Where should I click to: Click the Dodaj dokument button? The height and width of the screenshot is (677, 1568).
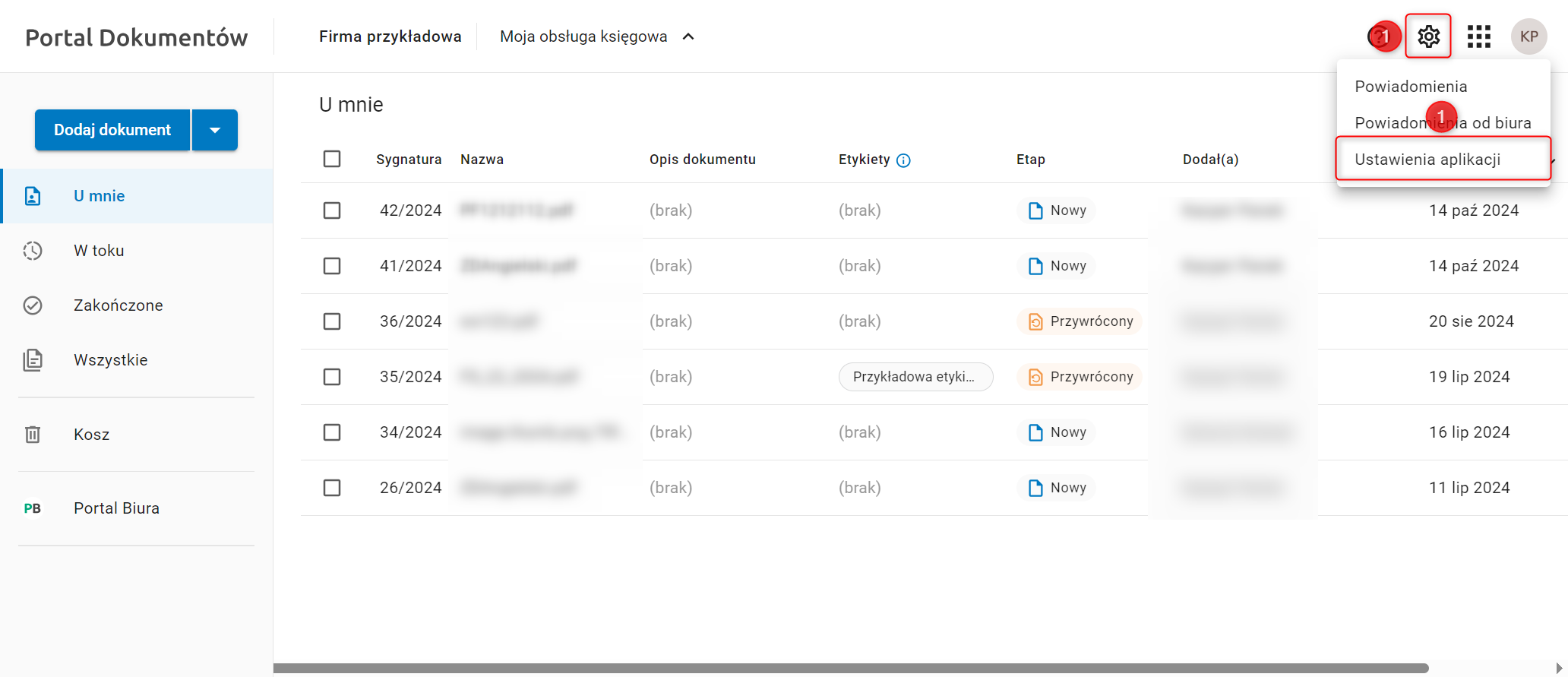[x=112, y=130]
